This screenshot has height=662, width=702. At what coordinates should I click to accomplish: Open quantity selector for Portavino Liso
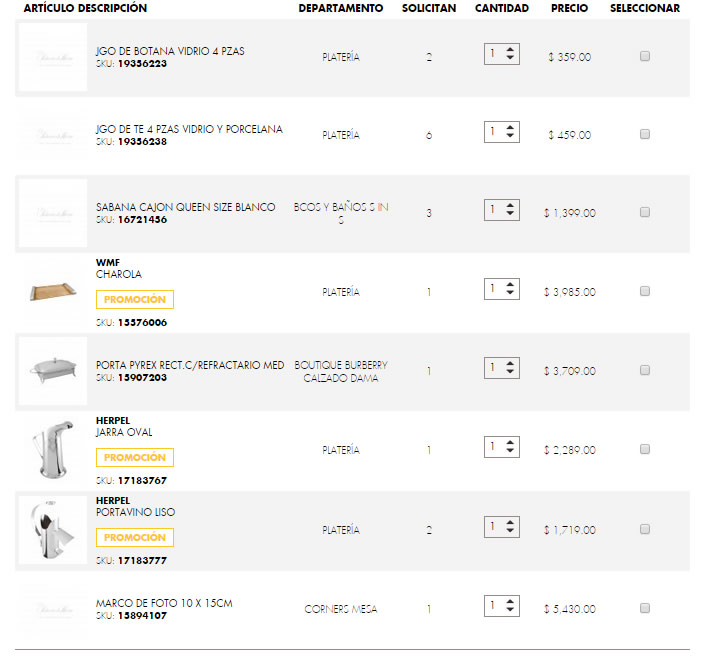point(502,527)
